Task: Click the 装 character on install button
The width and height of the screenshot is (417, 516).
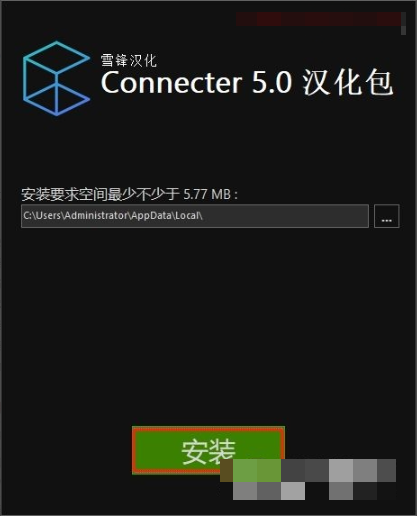Action: (223, 452)
